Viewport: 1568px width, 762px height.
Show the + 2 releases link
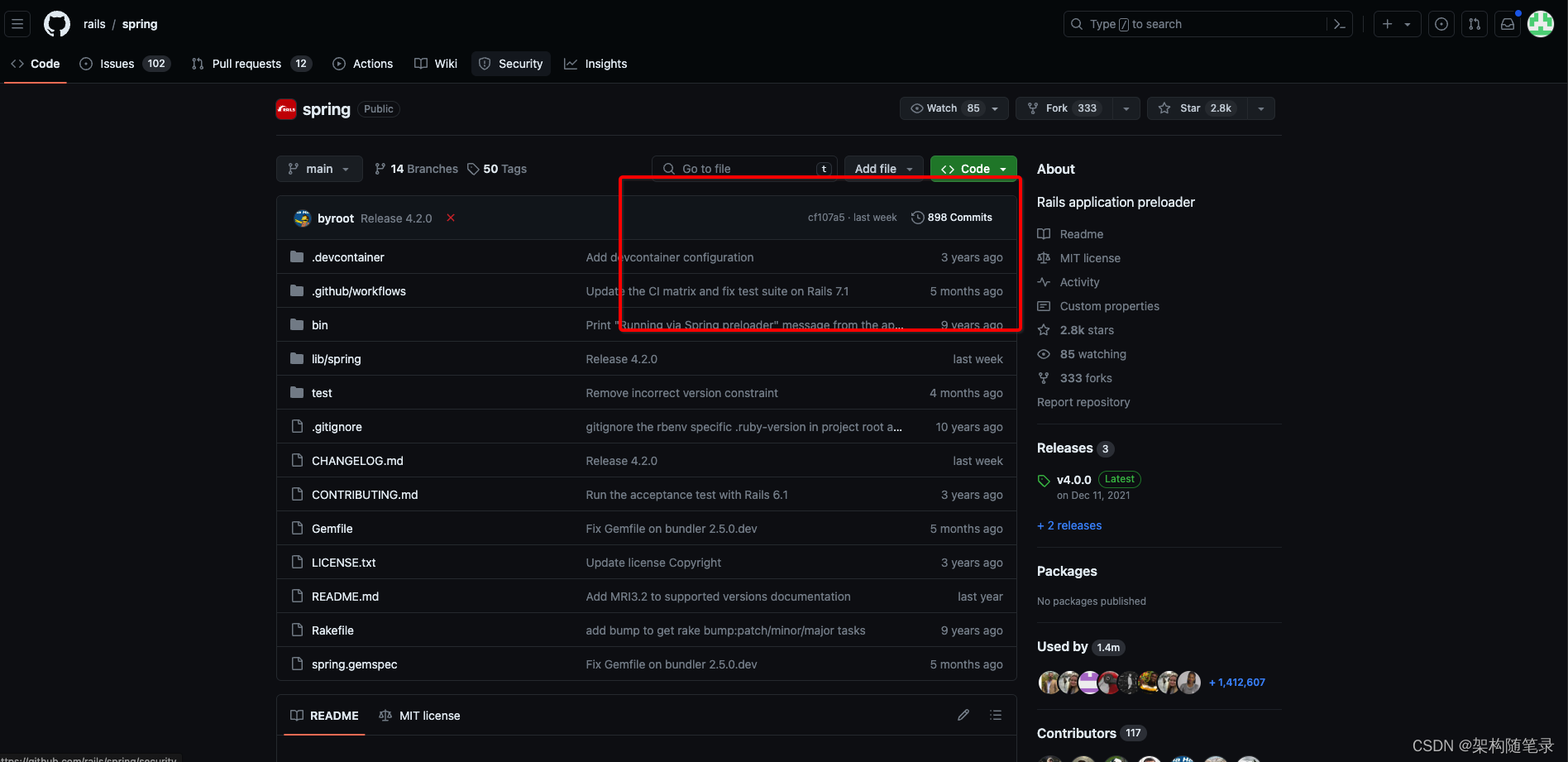[1069, 525]
